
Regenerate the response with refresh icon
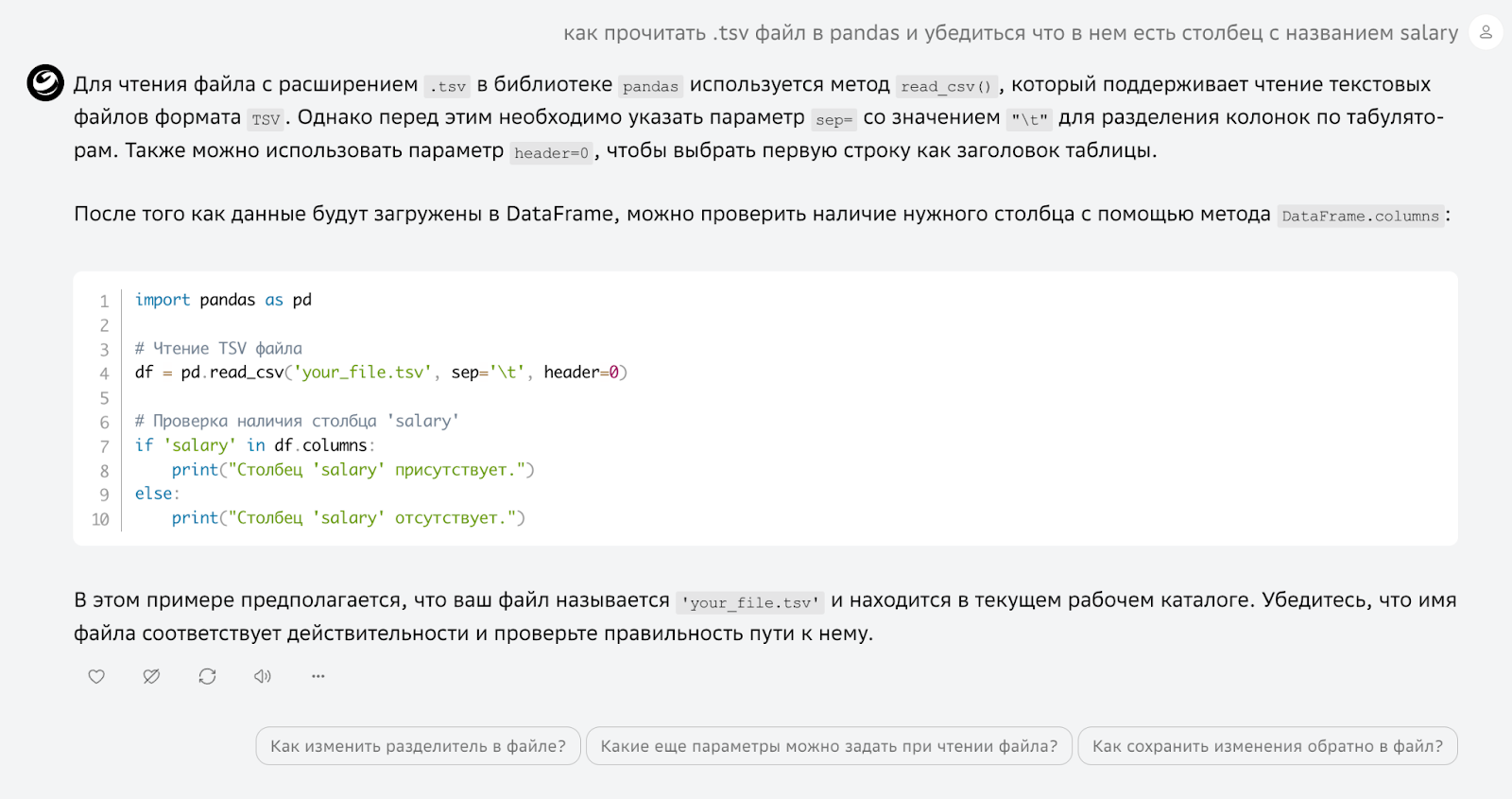[207, 676]
